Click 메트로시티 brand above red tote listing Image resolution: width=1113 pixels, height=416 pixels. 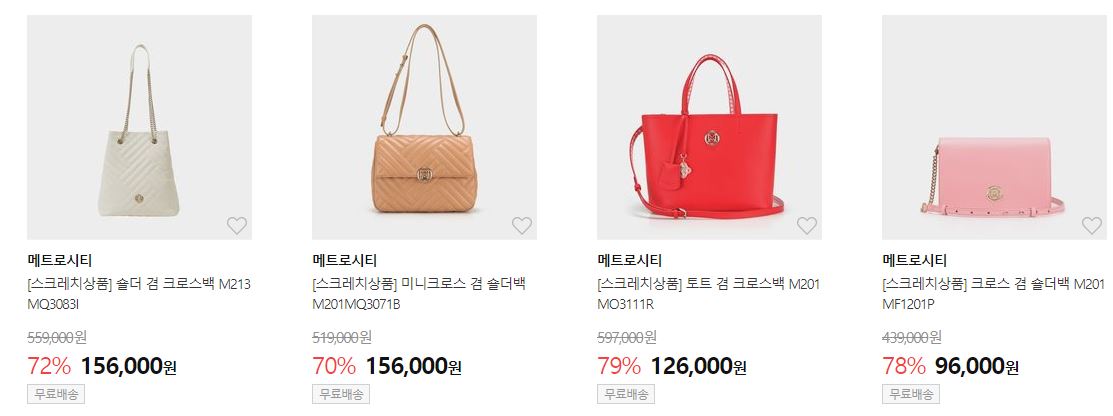coord(630,261)
